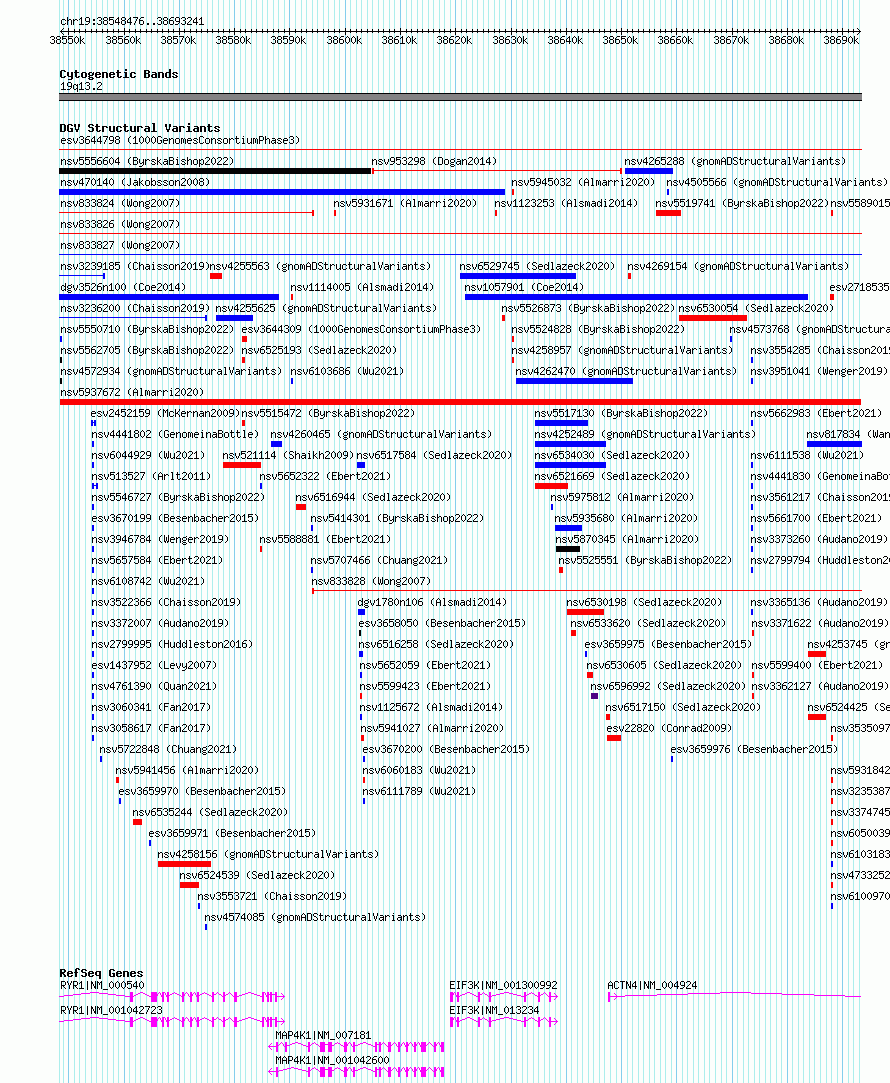Open the MAP4K1|NM_007181 gene model
This screenshot has width=890, height=1083.
356,1047
